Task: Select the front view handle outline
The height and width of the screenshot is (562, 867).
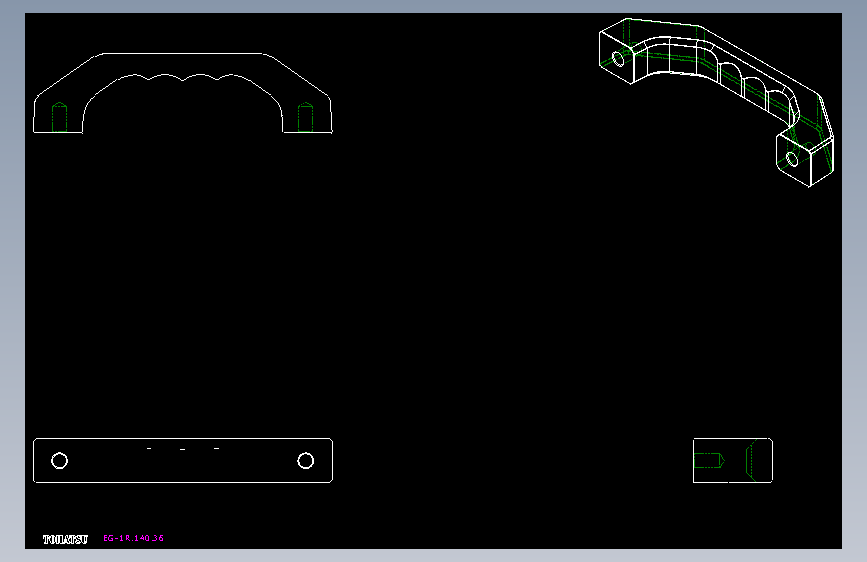Action: [x=183, y=93]
